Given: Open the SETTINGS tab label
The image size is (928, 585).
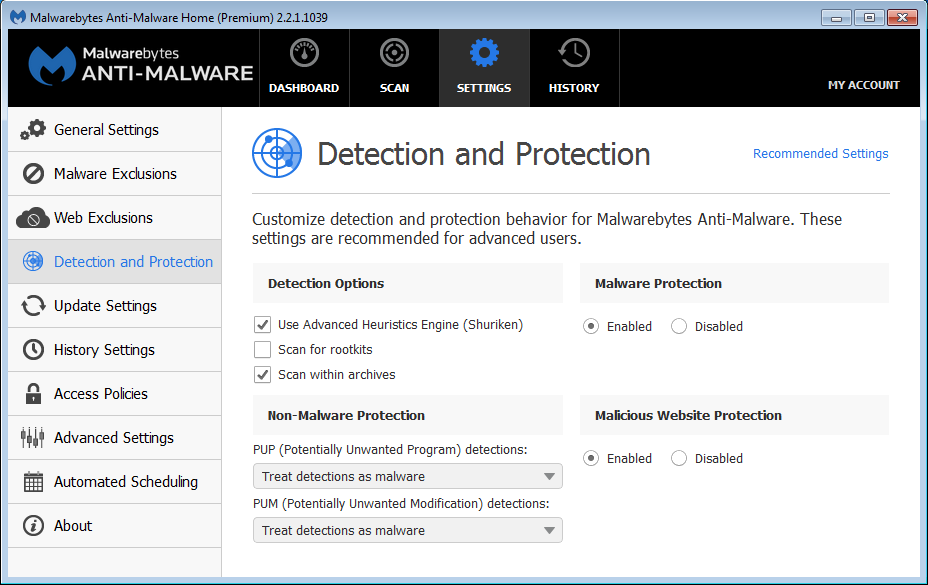Looking at the screenshot, I should coord(484,88).
